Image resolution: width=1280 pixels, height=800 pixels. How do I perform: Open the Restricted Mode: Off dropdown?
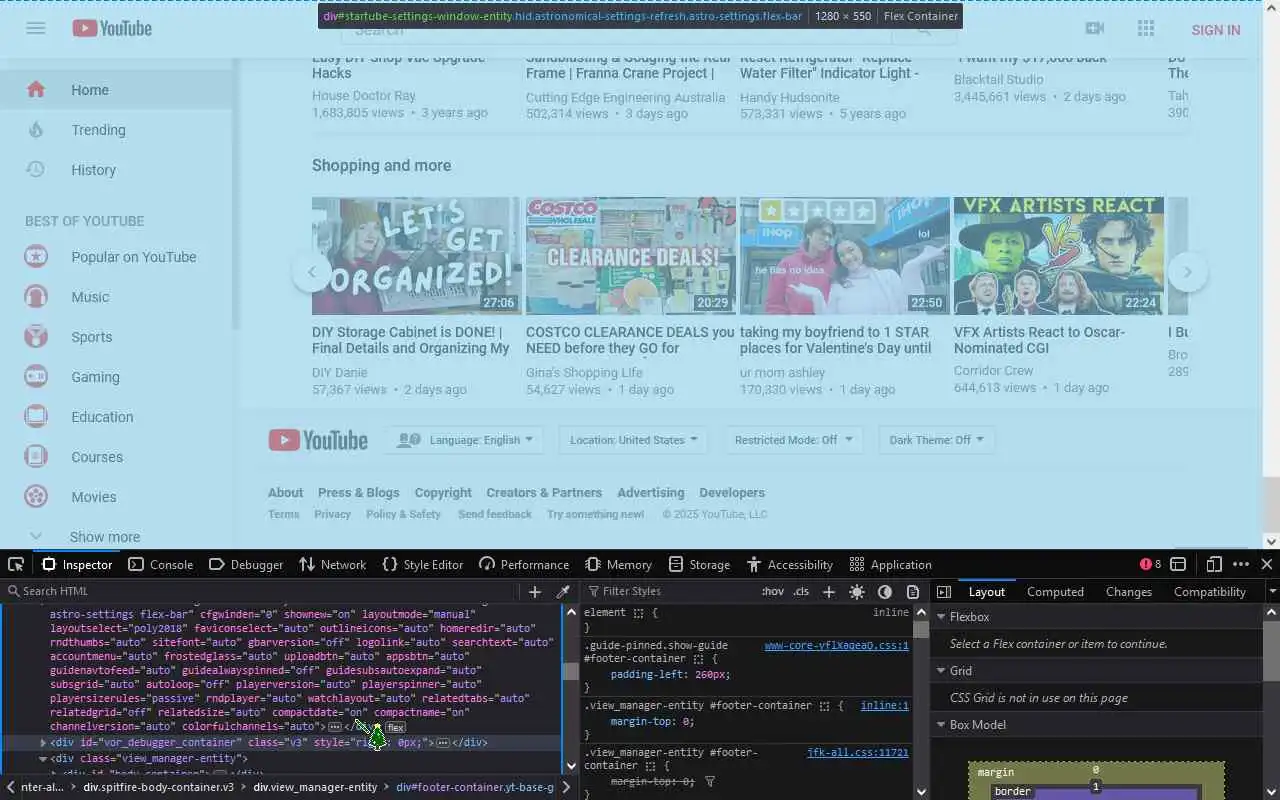tap(793, 440)
